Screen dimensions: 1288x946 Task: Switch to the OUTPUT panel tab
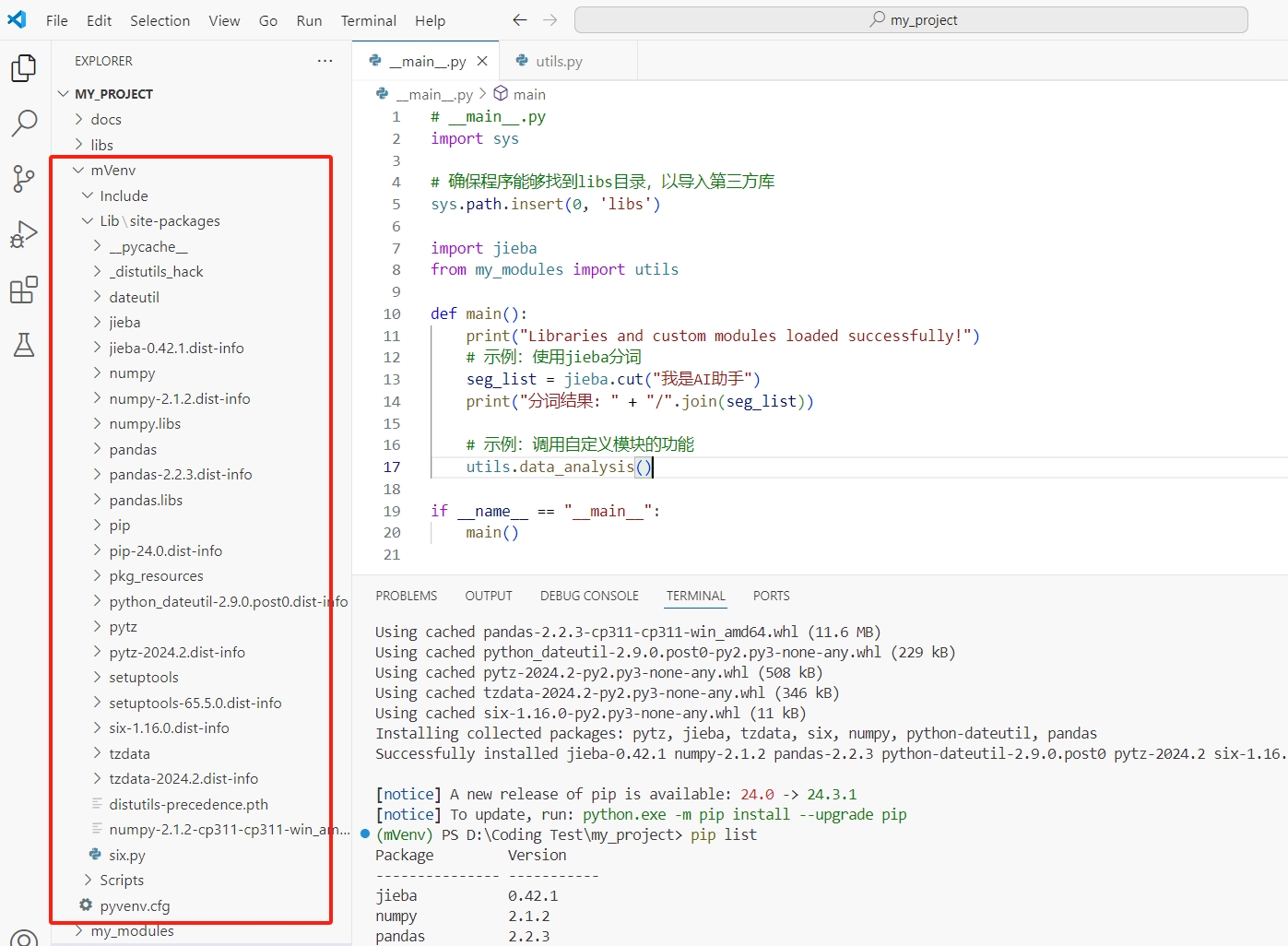click(489, 596)
